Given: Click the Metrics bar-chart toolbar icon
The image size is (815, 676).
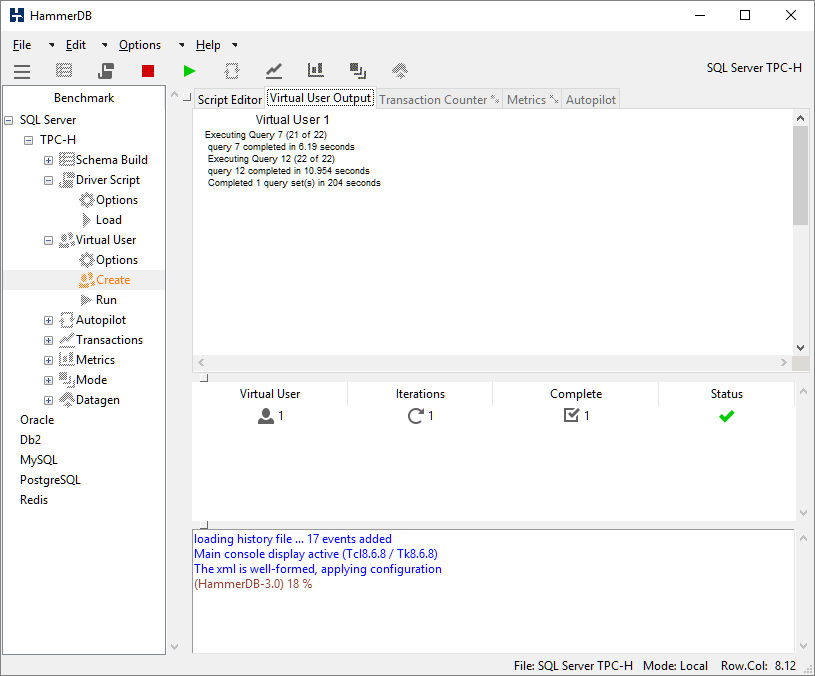Looking at the screenshot, I should 316,70.
